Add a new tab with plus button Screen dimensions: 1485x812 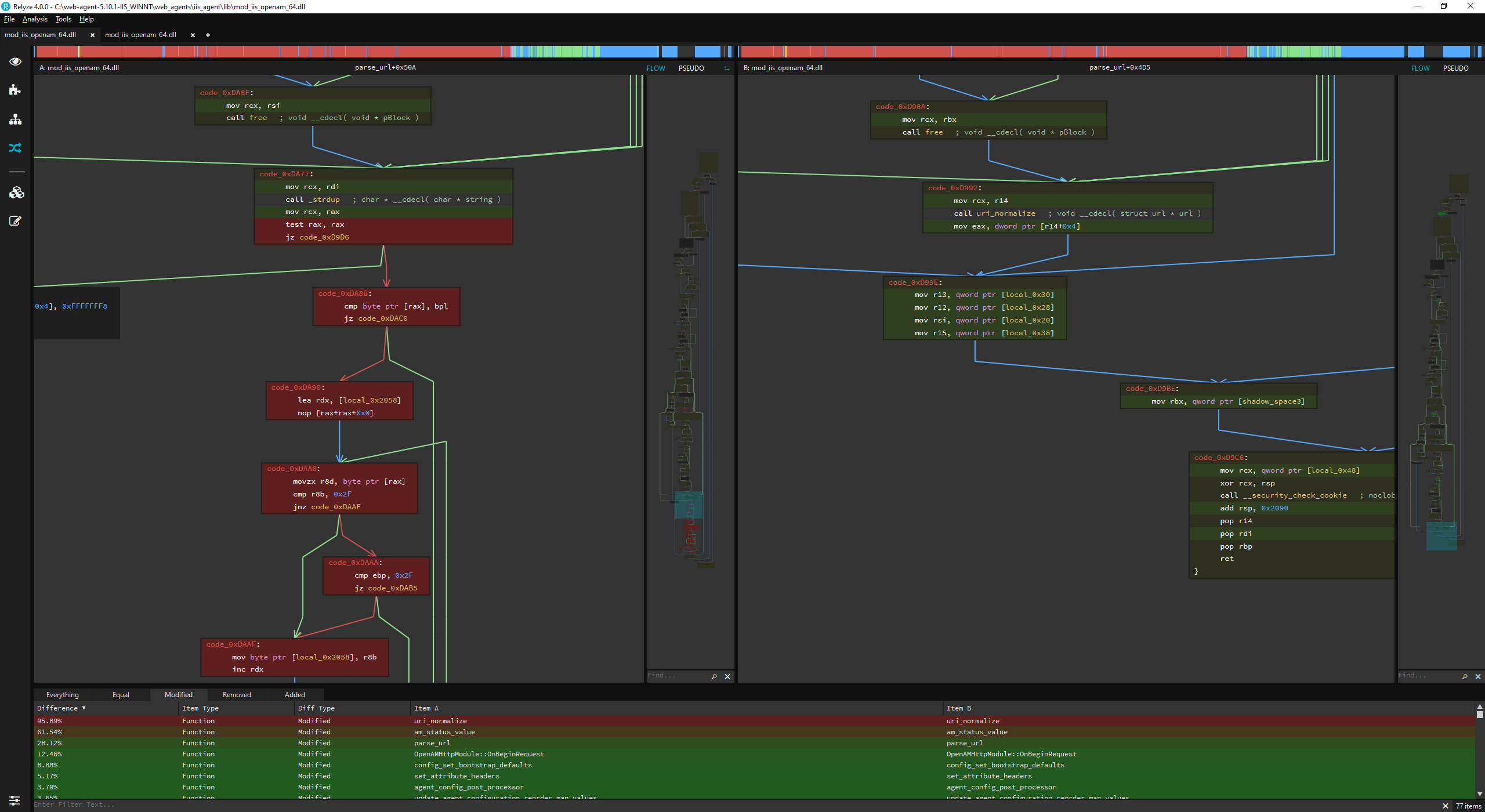tap(208, 35)
